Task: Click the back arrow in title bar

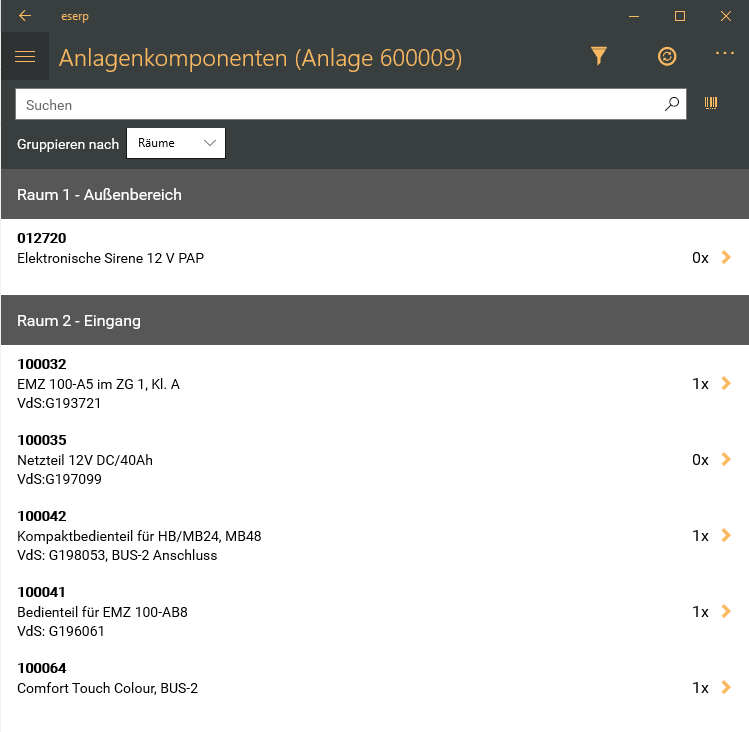Action: click(25, 16)
